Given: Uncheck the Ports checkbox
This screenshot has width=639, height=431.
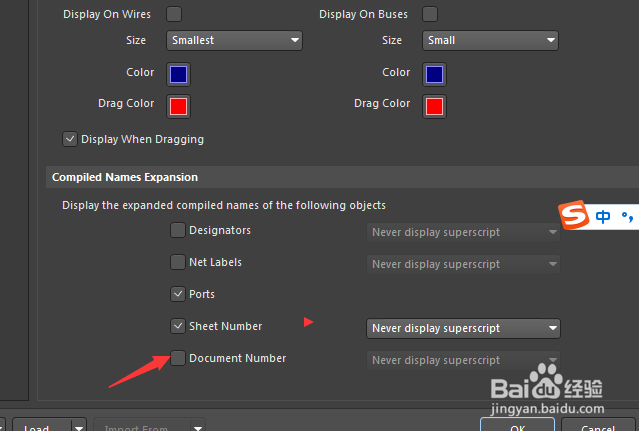Looking at the screenshot, I should (178, 294).
